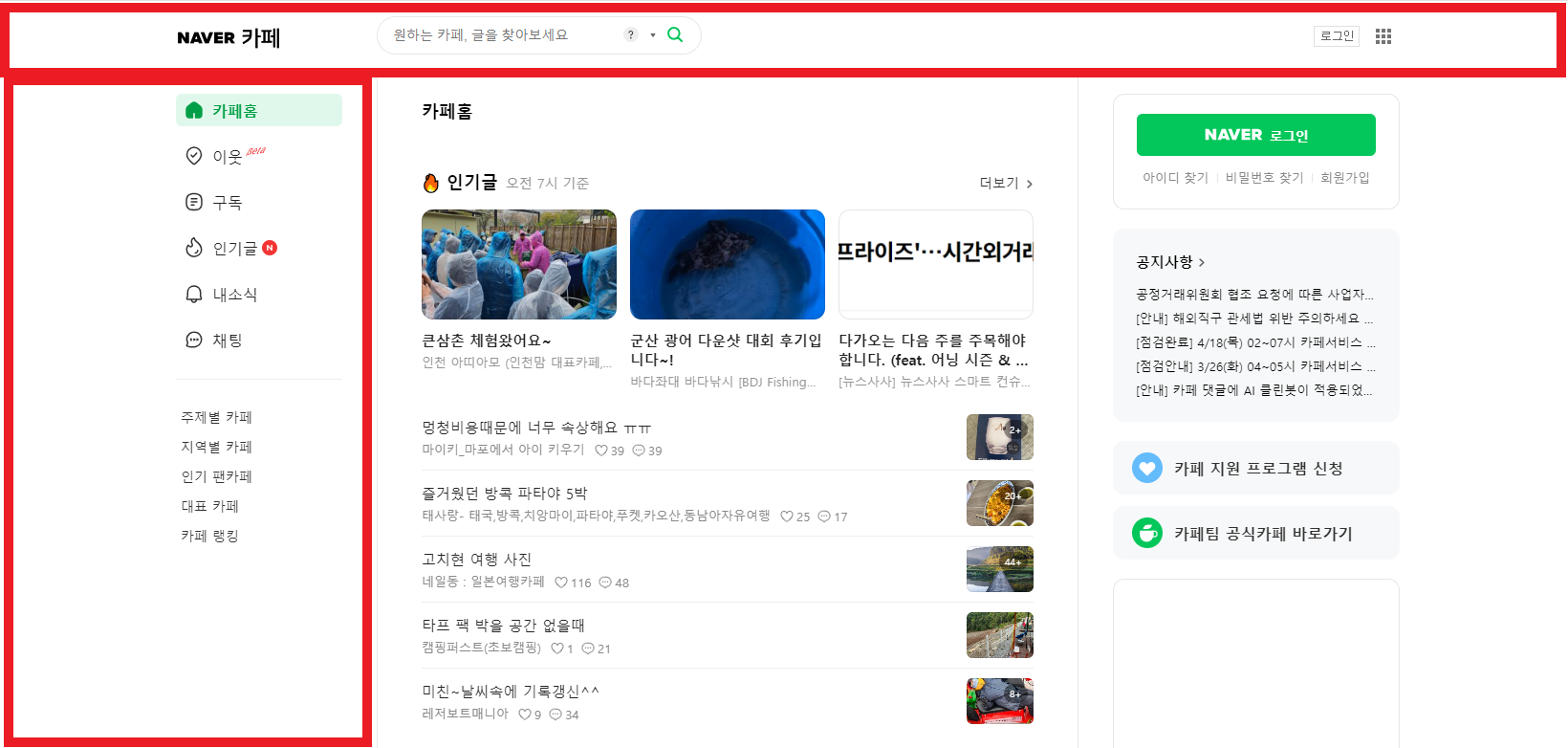Screen dimensions: 1568x748
Task: Open notice 해외직구 관세법 위반 주의하세요
Action: [1254, 319]
